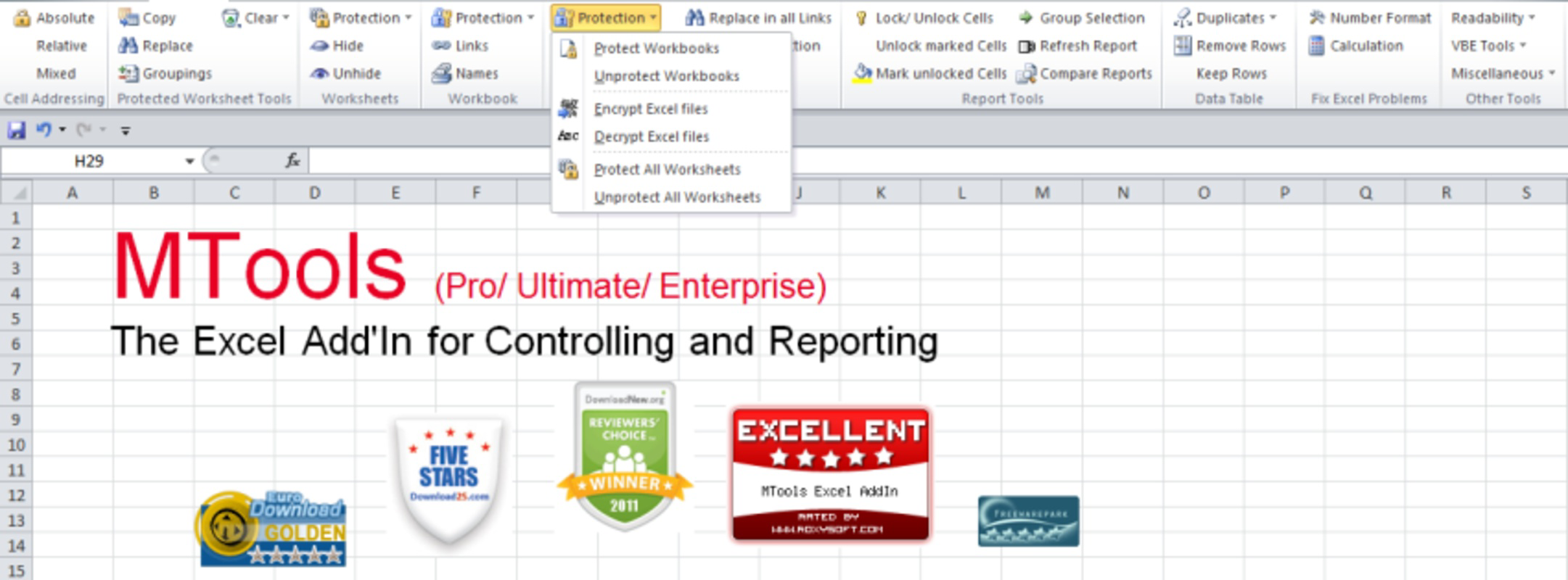Open Number Format fix tool

click(1370, 17)
